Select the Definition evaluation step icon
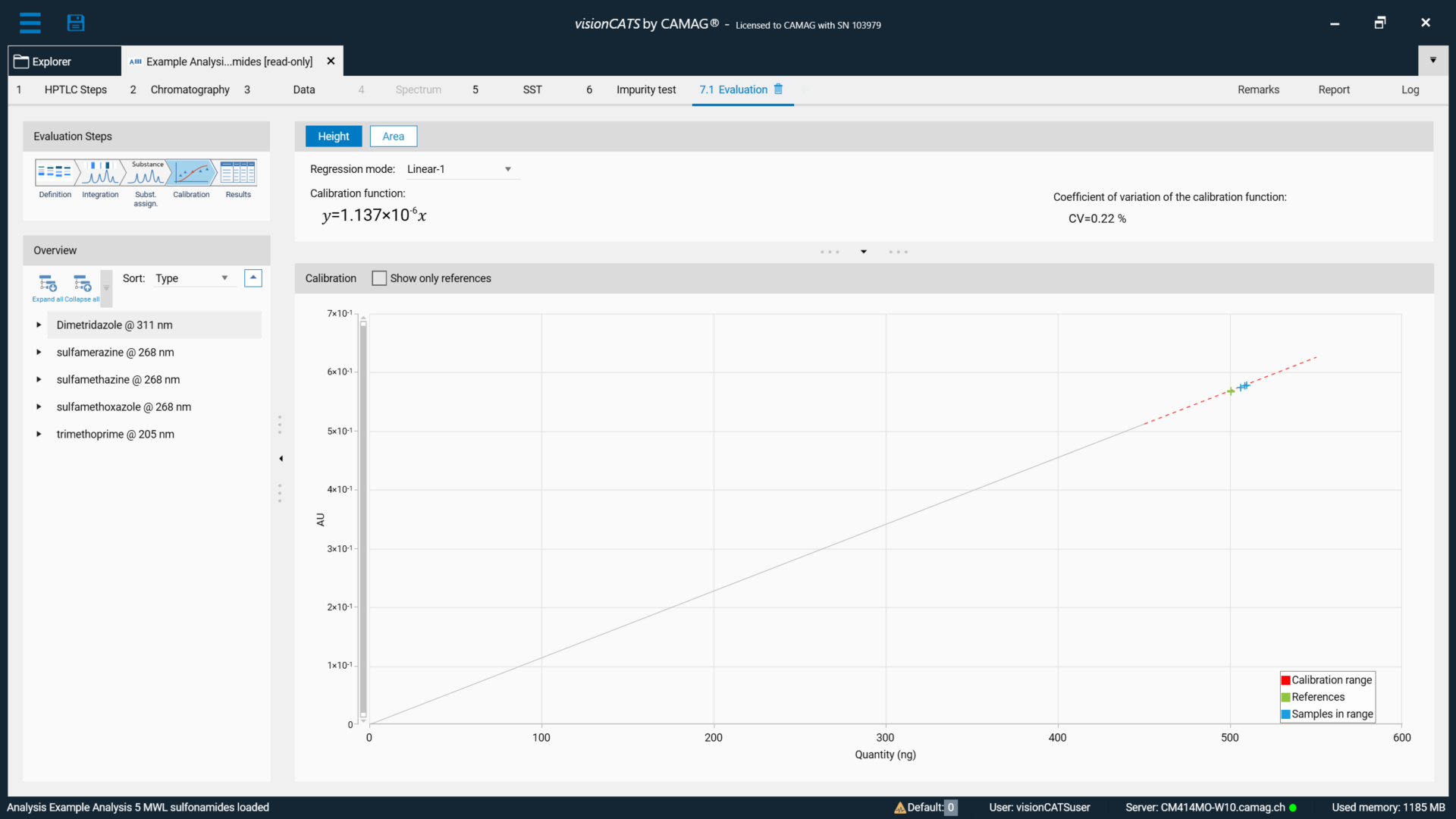 [x=54, y=174]
